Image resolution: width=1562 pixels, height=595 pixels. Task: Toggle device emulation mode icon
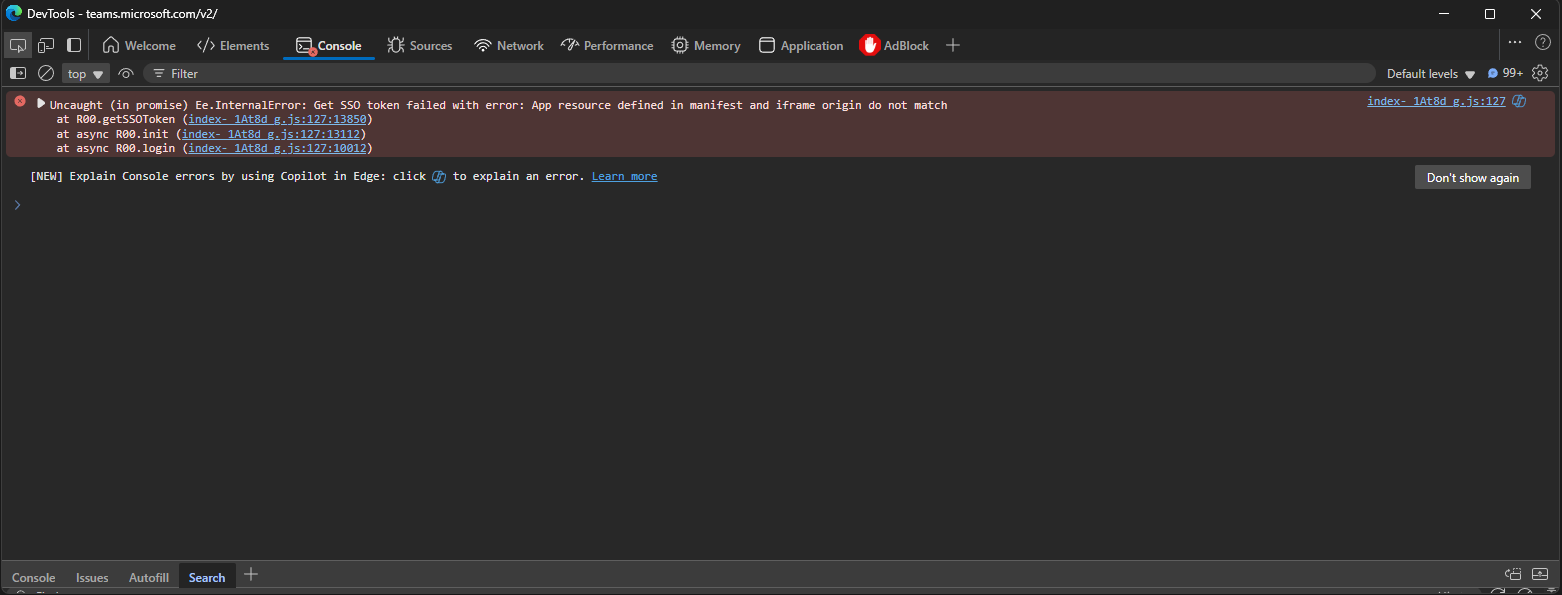point(46,45)
